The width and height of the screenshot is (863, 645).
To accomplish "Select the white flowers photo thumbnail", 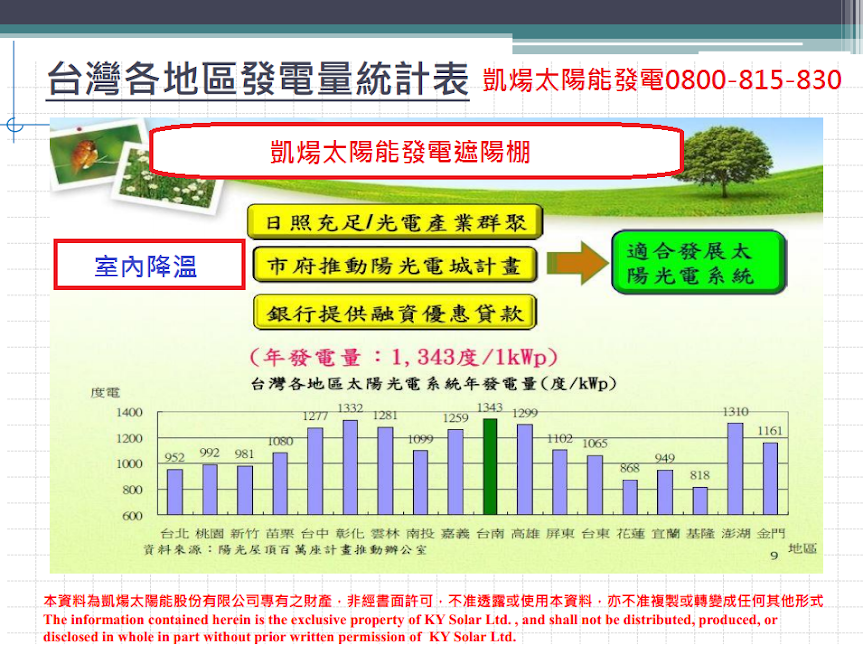I will click(166, 179).
